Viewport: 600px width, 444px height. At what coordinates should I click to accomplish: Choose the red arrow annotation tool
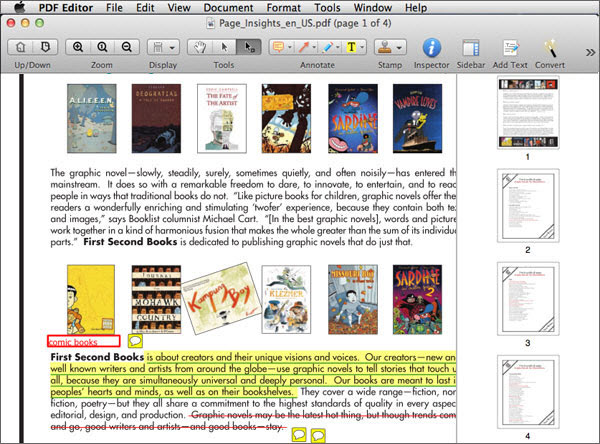(303, 47)
